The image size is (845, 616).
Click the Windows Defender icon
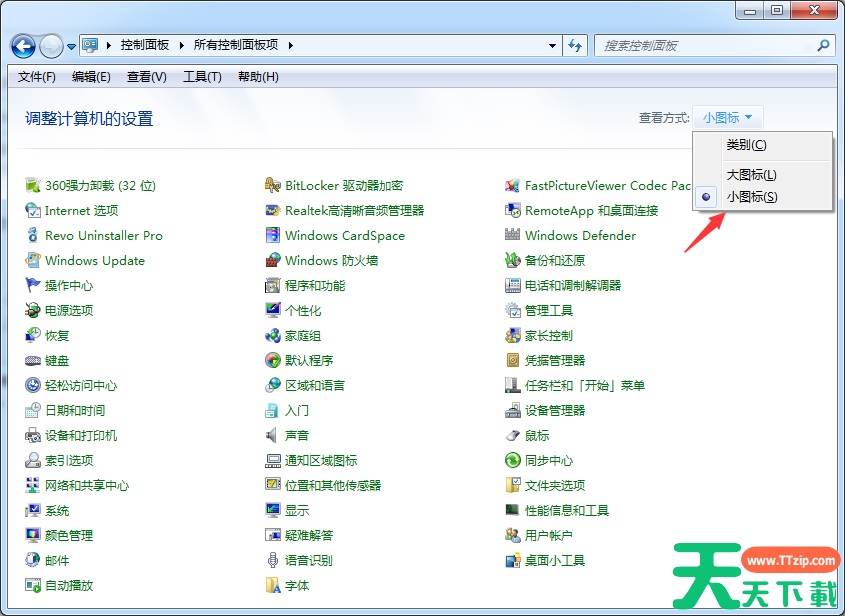coord(512,236)
